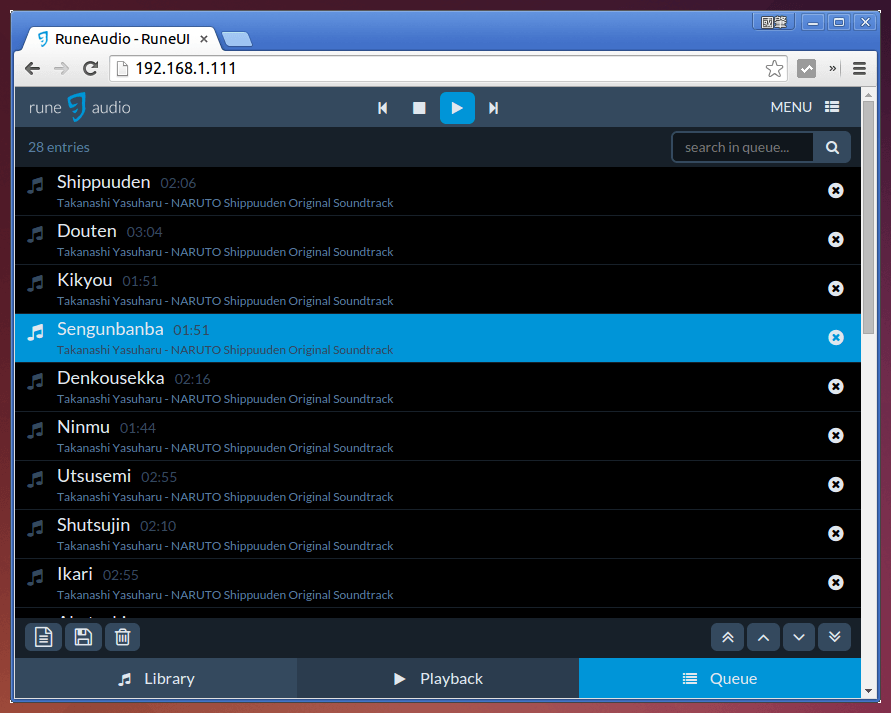Click the search in queue field
This screenshot has width=891, height=713.
coord(742,147)
